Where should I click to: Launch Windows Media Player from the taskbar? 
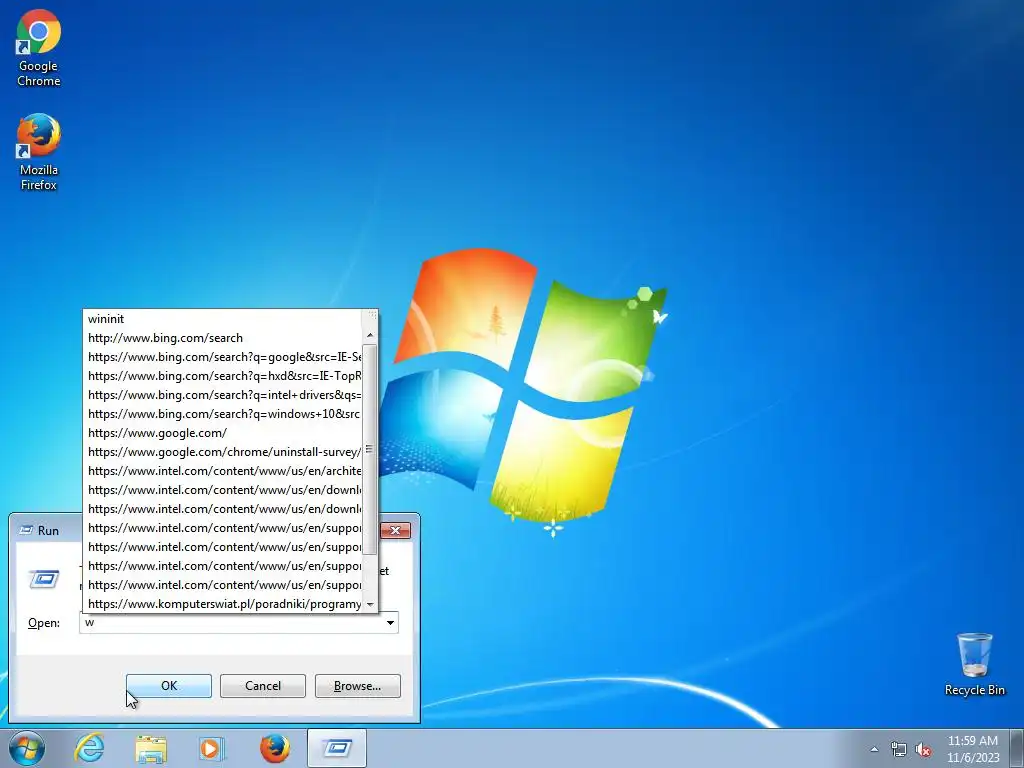coord(211,748)
